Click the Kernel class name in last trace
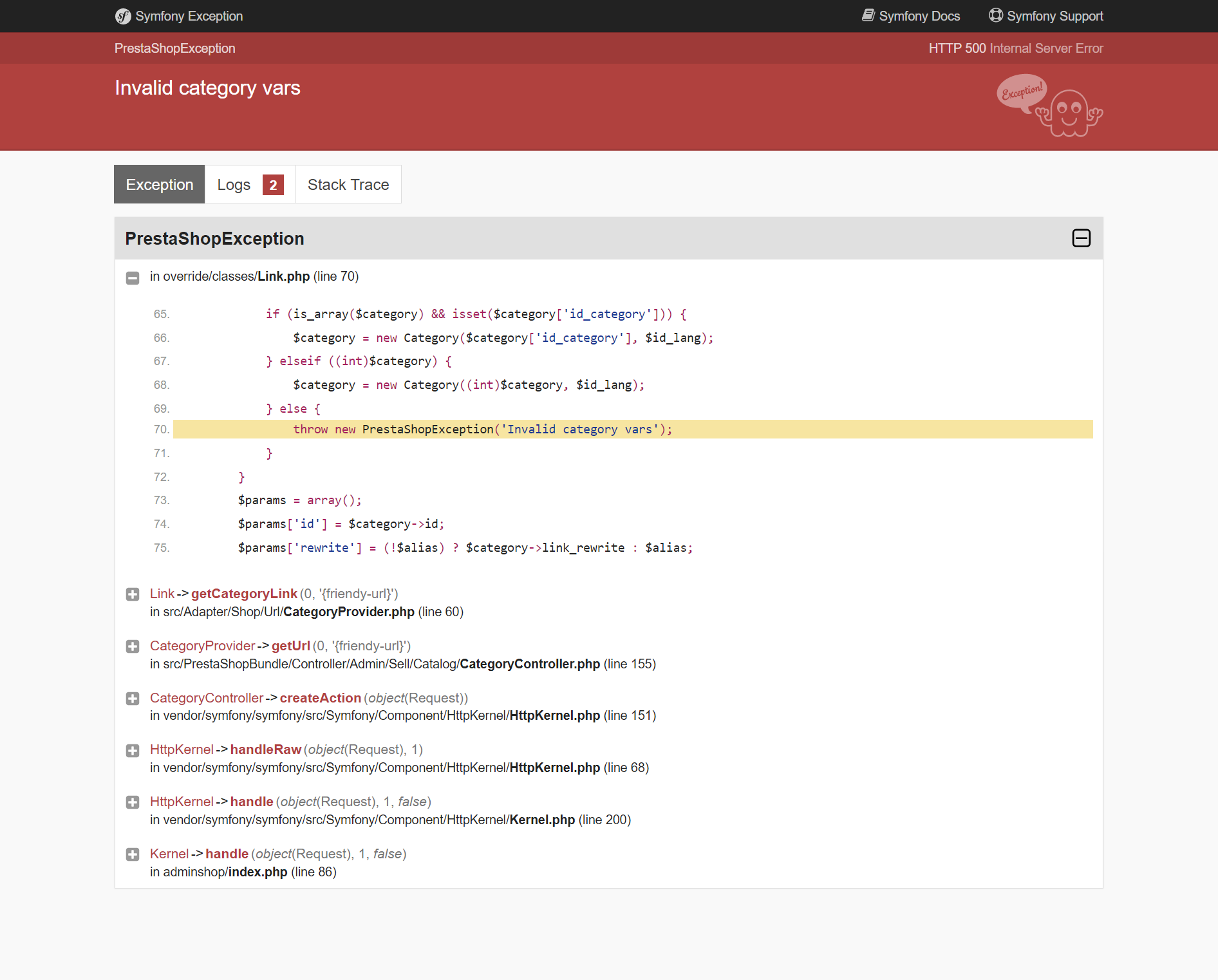 [169, 854]
